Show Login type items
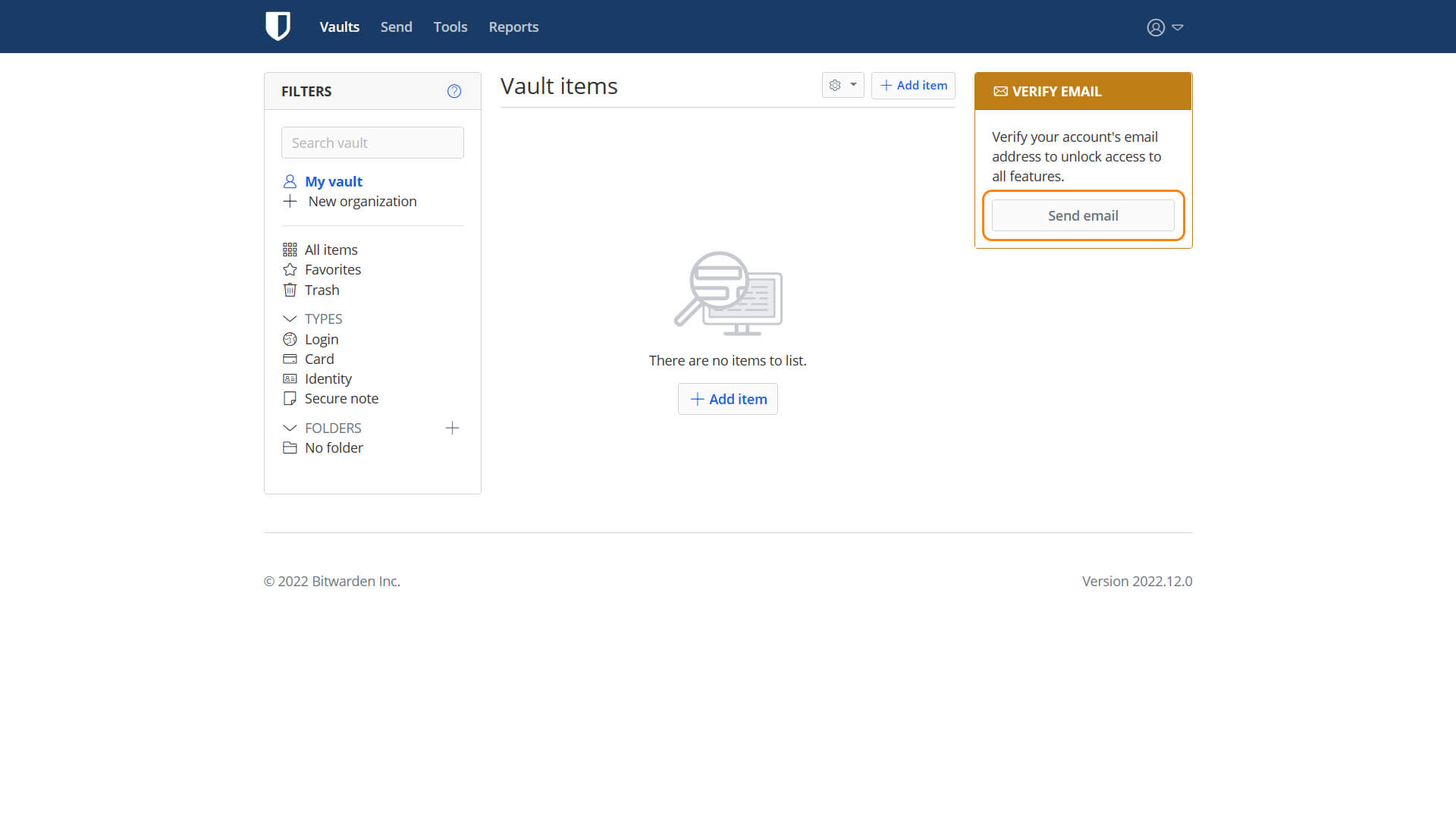The width and height of the screenshot is (1456, 819). point(321,340)
